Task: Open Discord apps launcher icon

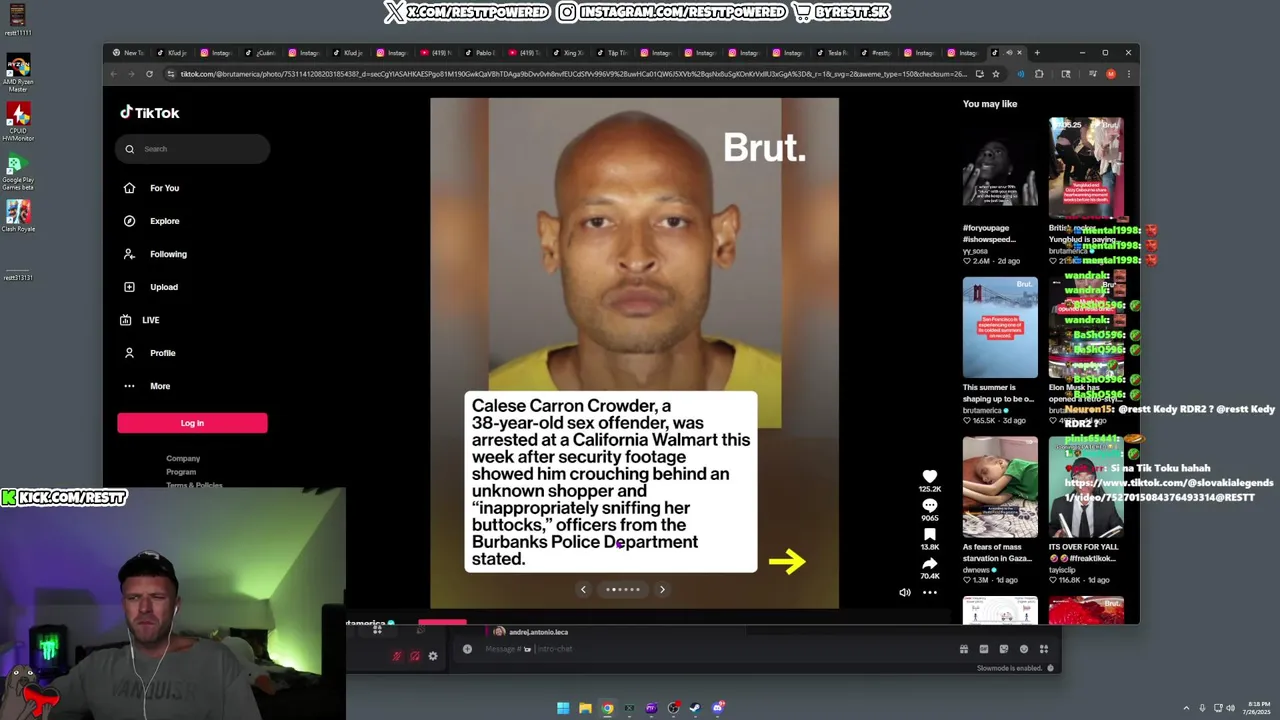Action: pos(1044,649)
